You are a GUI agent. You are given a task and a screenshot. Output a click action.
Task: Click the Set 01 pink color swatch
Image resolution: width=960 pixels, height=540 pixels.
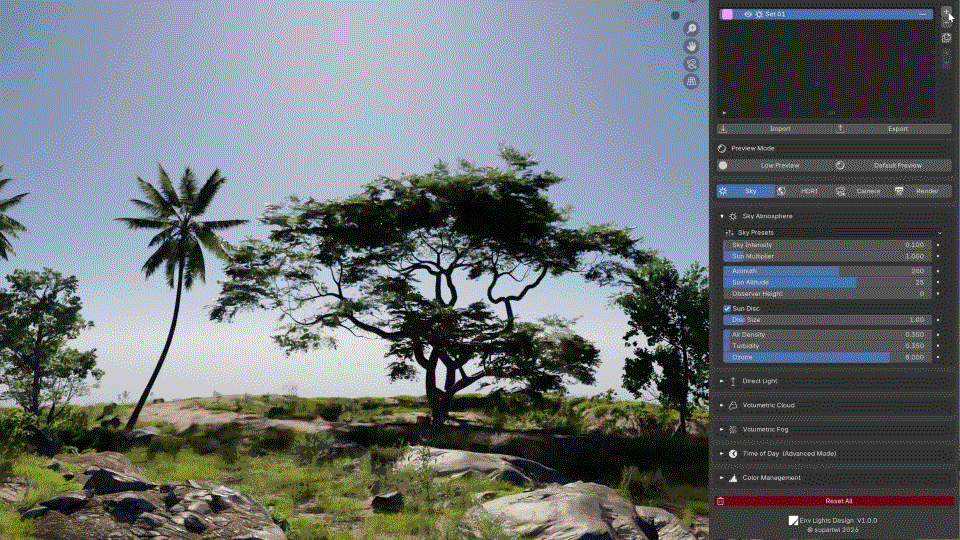727,14
